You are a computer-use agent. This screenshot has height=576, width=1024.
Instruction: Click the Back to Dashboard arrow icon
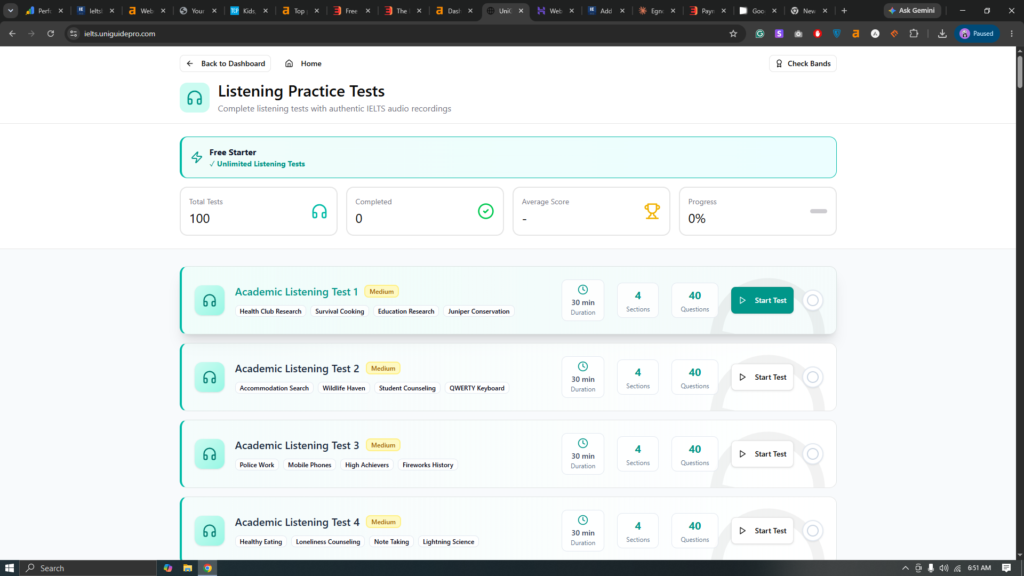click(189, 63)
